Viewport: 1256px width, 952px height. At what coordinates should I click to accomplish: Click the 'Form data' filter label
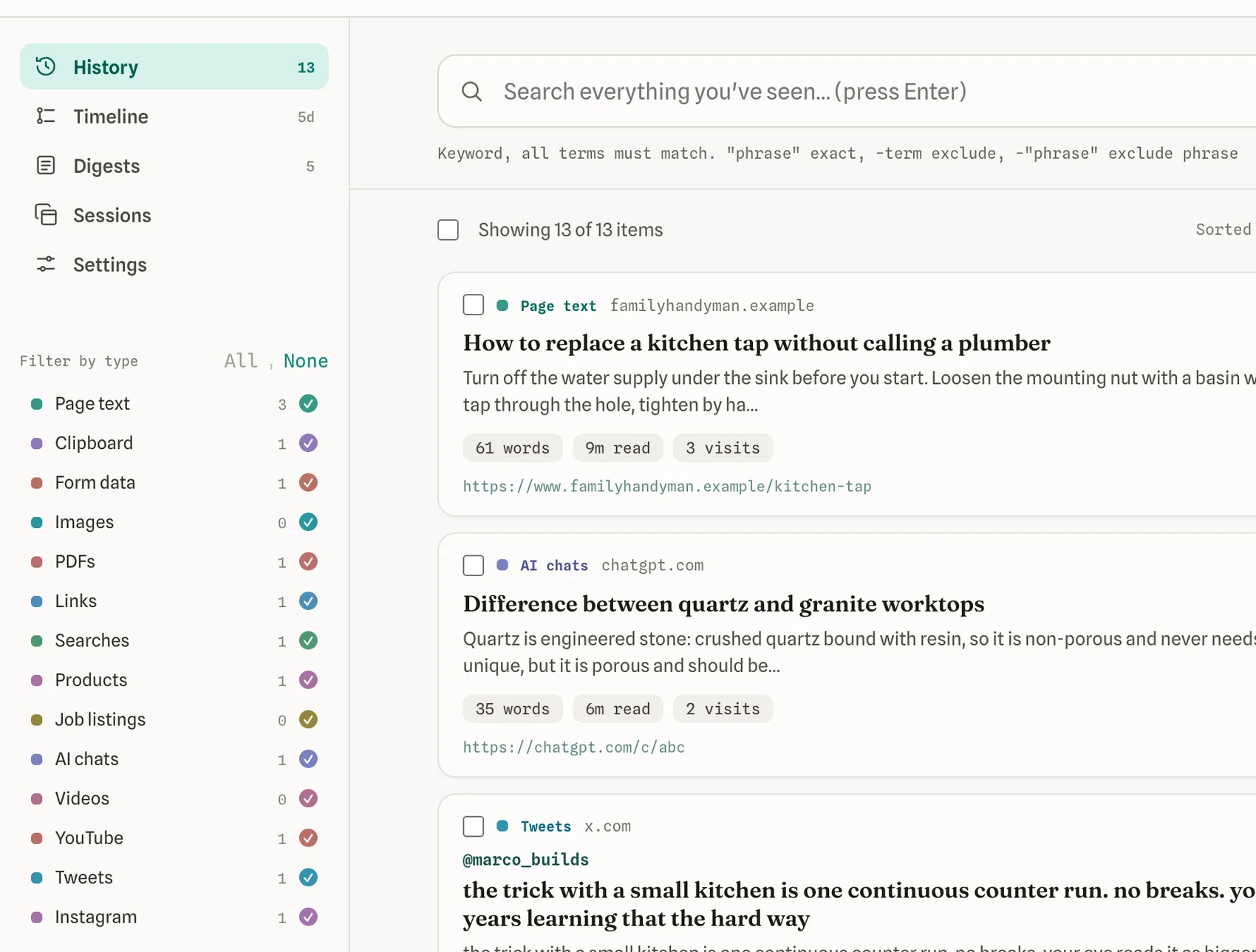(x=95, y=482)
